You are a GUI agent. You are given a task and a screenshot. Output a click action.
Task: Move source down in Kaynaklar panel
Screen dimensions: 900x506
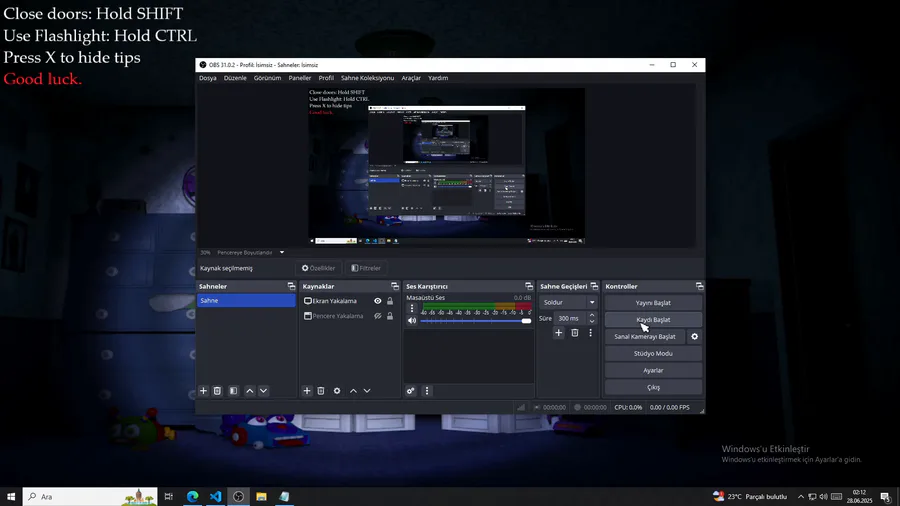click(x=367, y=391)
